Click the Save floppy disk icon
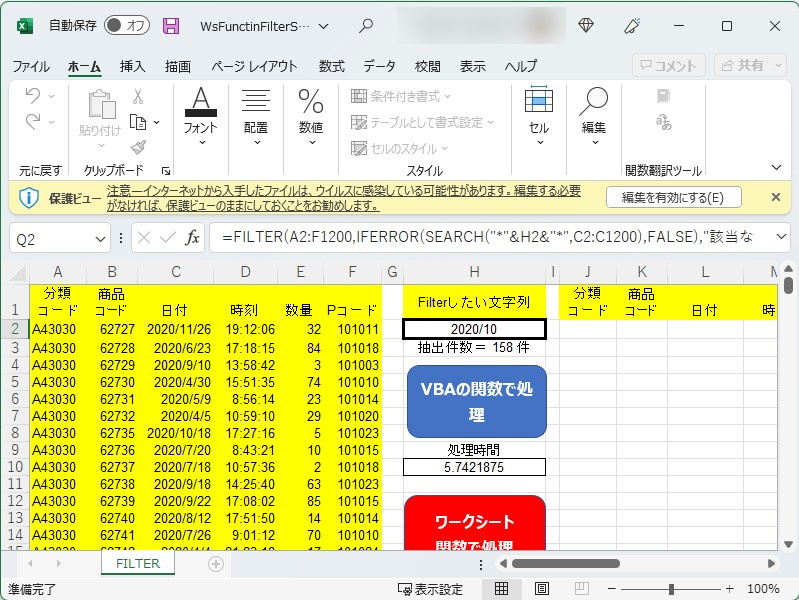This screenshot has width=799, height=600. (171, 25)
